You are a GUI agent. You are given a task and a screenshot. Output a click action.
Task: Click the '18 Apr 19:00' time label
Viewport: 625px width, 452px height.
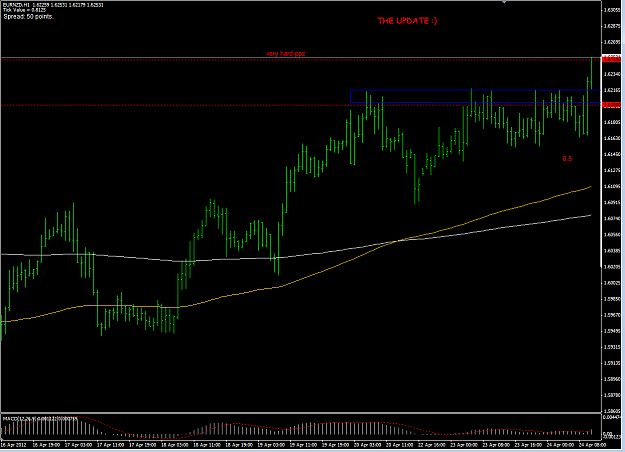[x=239, y=445]
